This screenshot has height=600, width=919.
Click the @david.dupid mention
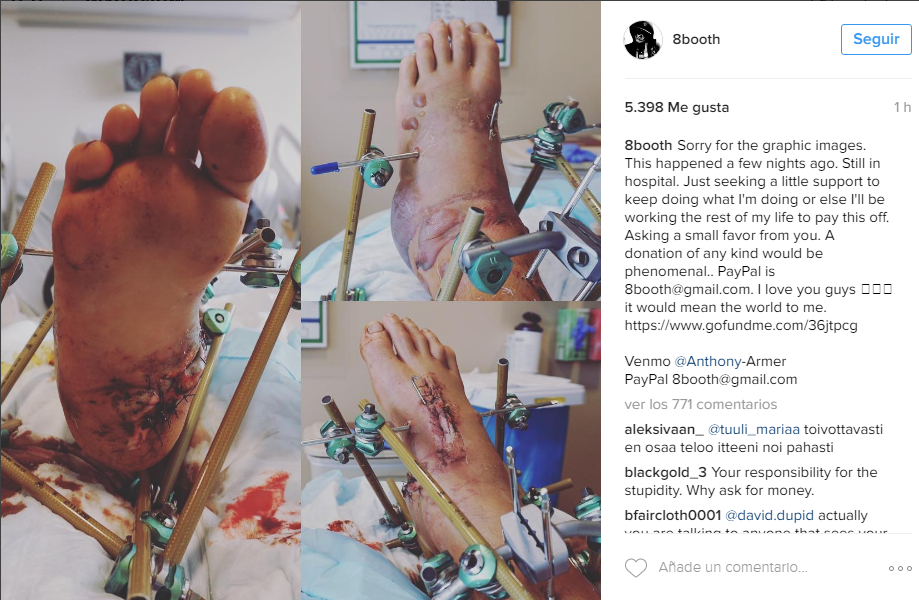click(x=770, y=516)
